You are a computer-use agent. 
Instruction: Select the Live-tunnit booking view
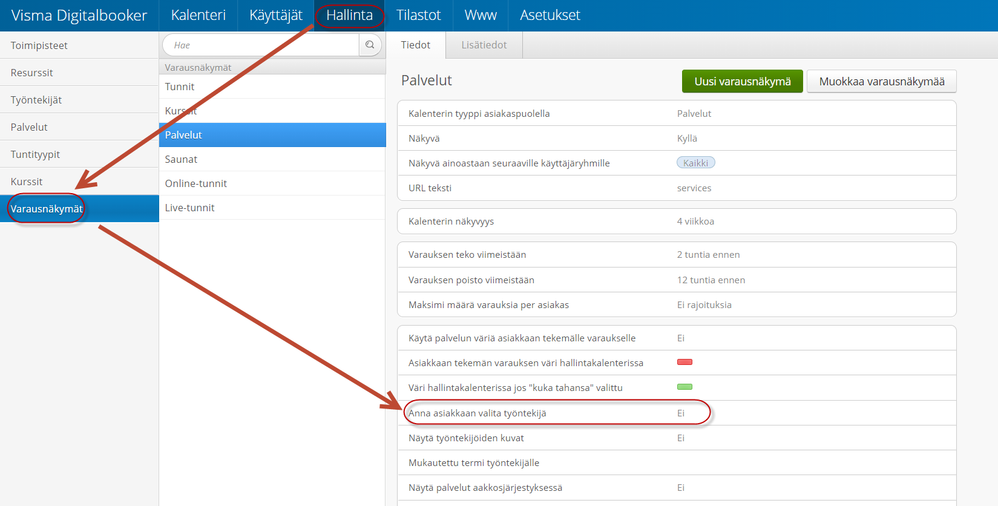[x=272, y=207]
